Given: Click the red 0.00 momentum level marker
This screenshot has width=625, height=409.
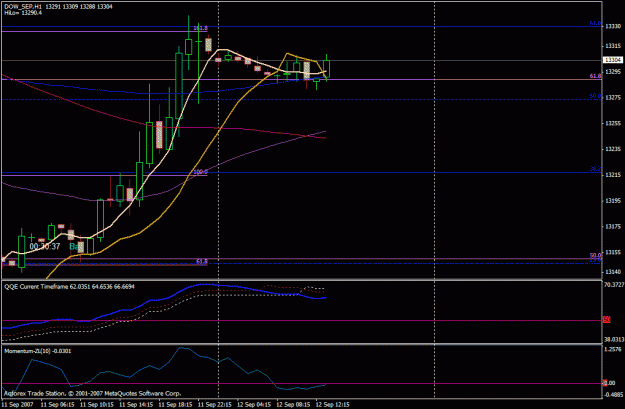Looking at the screenshot, I should click(x=610, y=383).
